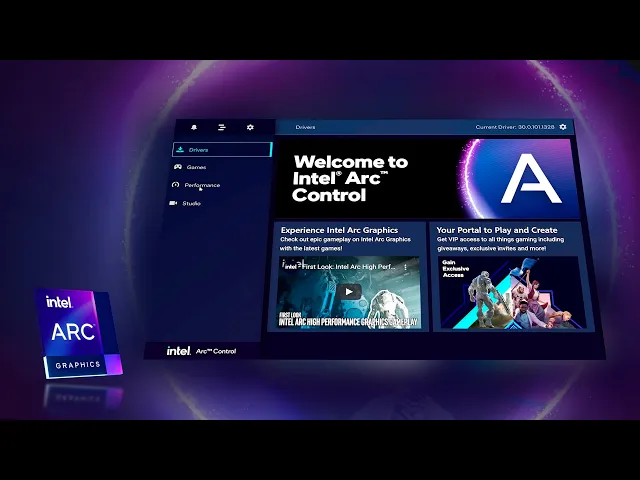The width and height of the screenshot is (640, 480).
Task: Click the gear icon beside Current Driver
Action: click(x=563, y=127)
